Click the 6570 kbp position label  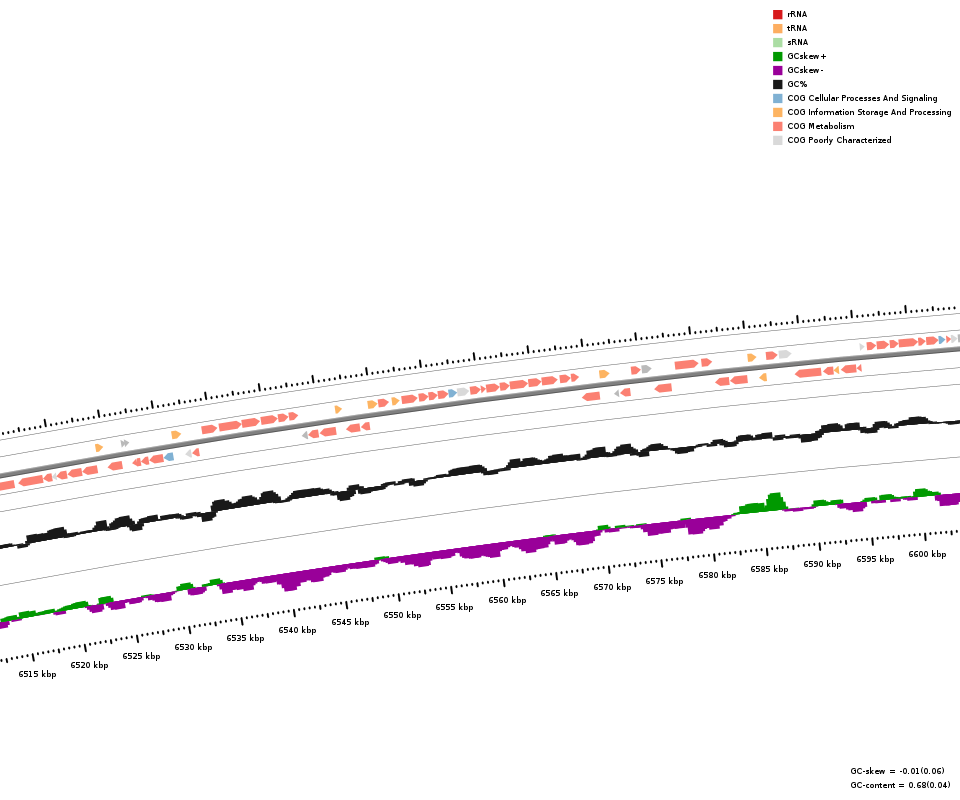click(612, 587)
